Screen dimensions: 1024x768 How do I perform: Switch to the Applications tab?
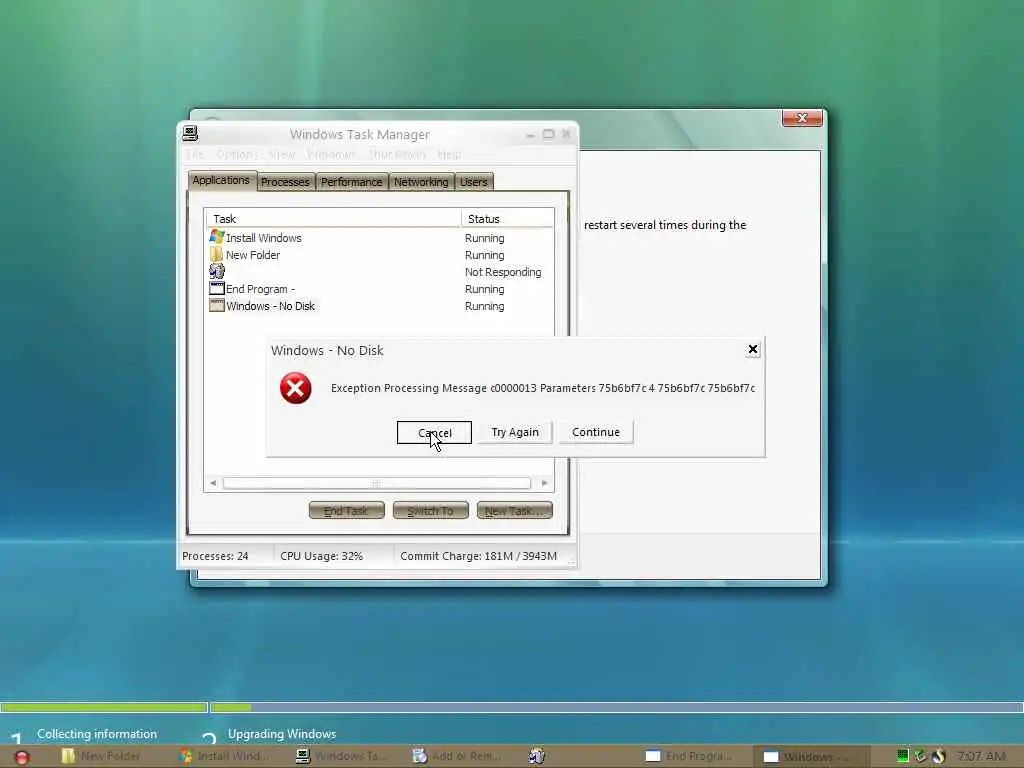pyautogui.click(x=221, y=180)
